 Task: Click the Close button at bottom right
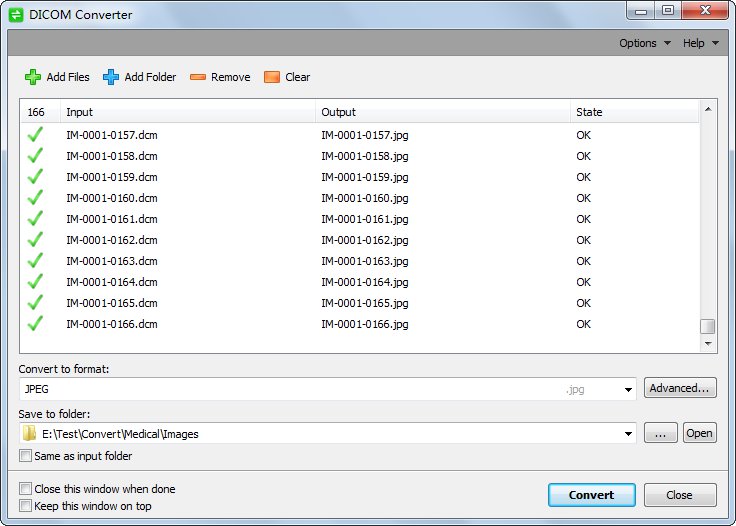coord(680,495)
